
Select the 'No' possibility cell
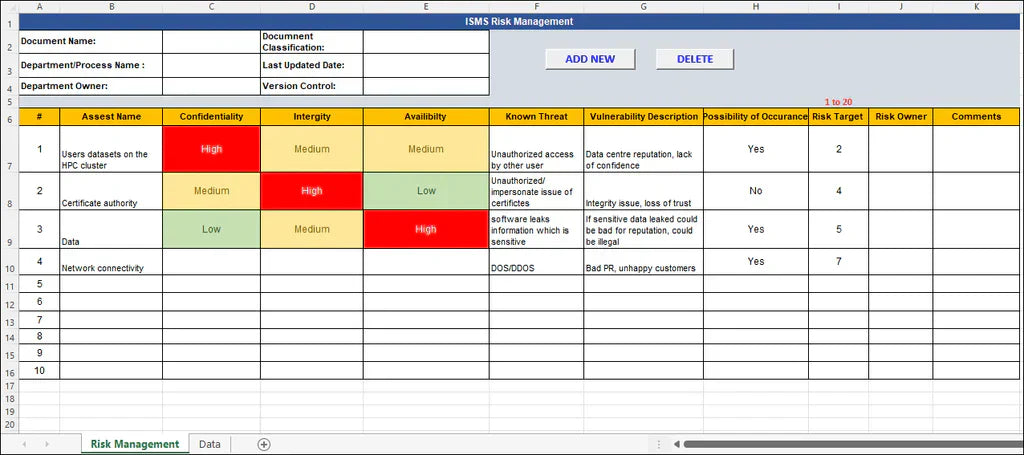tap(756, 191)
